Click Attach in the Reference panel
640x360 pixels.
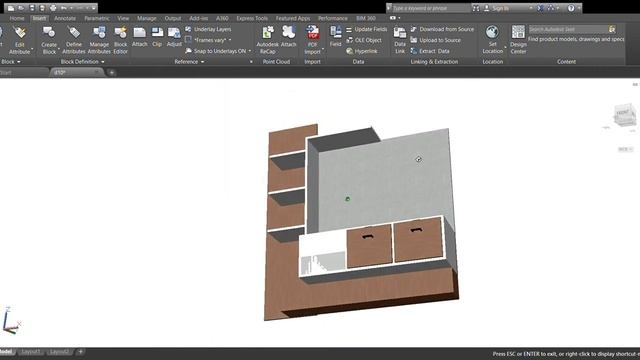point(140,37)
